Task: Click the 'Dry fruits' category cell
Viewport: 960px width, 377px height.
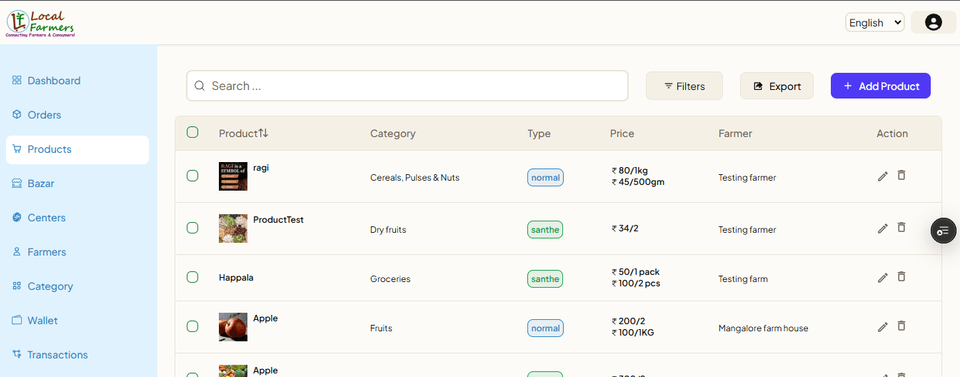Action: pyautogui.click(x=388, y=230)
